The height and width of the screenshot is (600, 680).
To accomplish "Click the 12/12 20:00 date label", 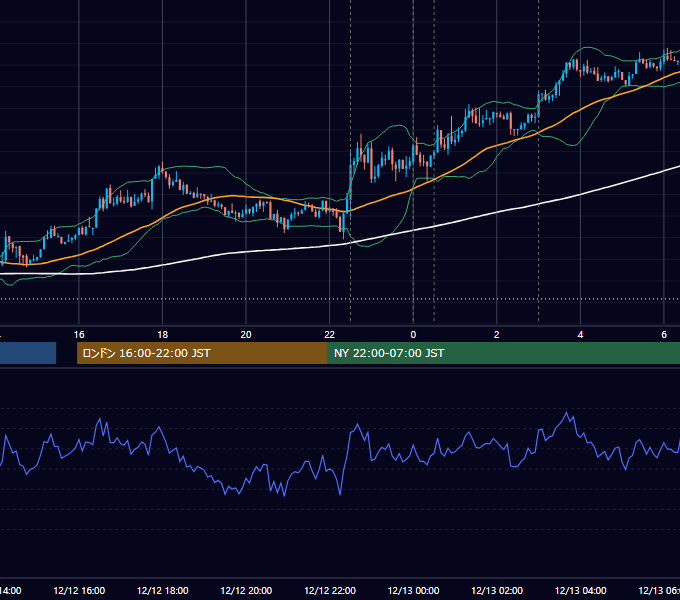I will click(246, 590).
